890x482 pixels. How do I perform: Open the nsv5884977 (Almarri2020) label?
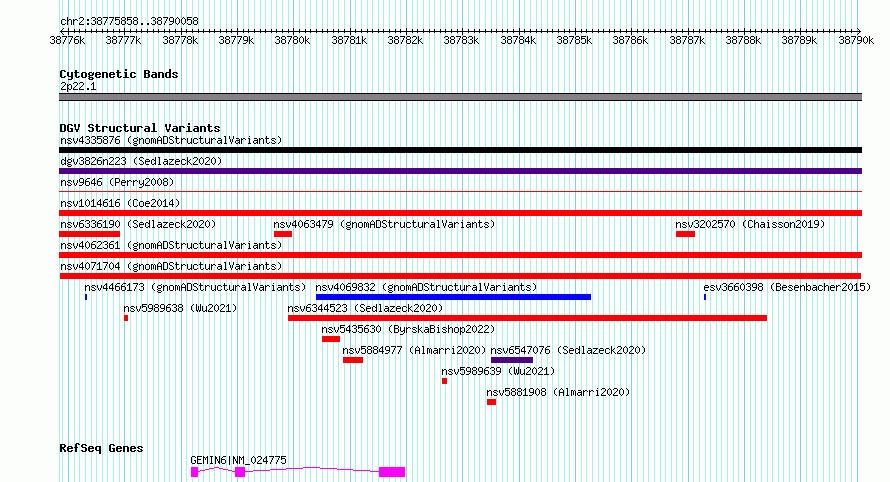pos(414,350)
